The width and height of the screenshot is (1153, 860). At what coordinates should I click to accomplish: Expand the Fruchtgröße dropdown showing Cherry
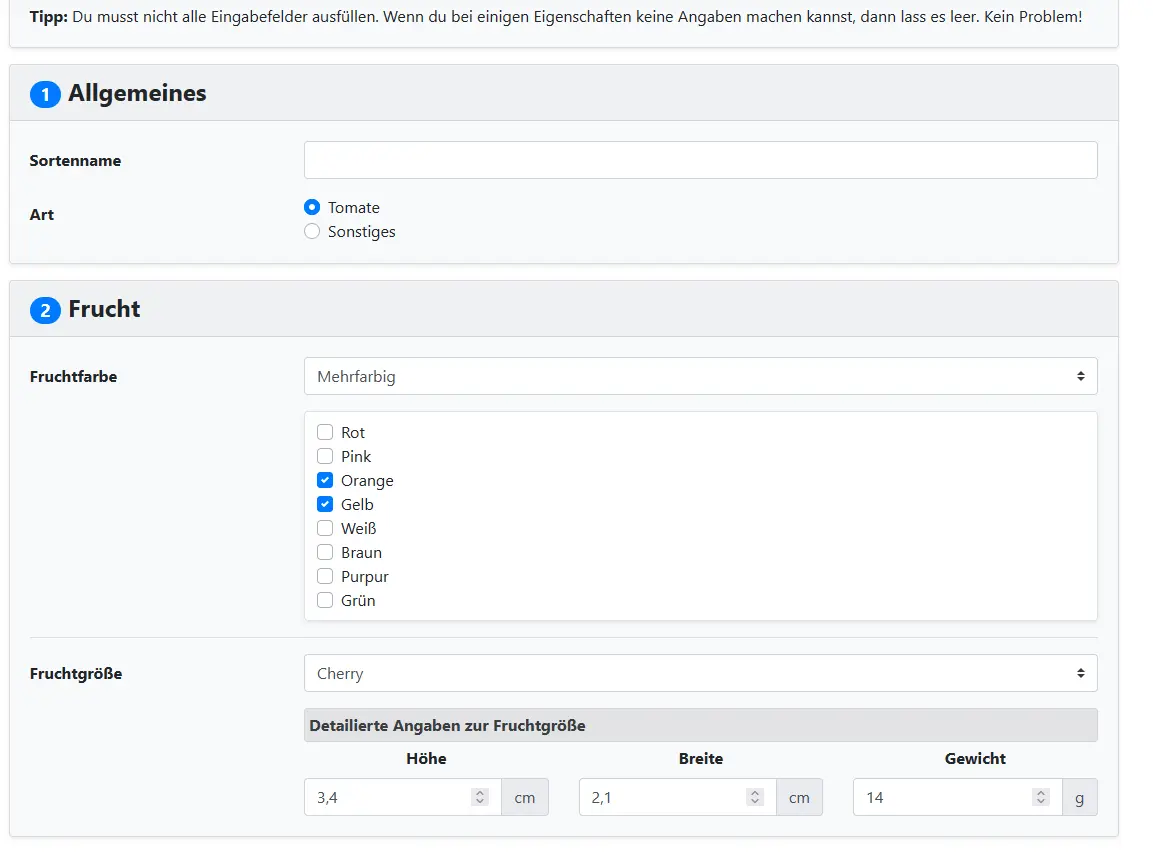coord(700,673)
